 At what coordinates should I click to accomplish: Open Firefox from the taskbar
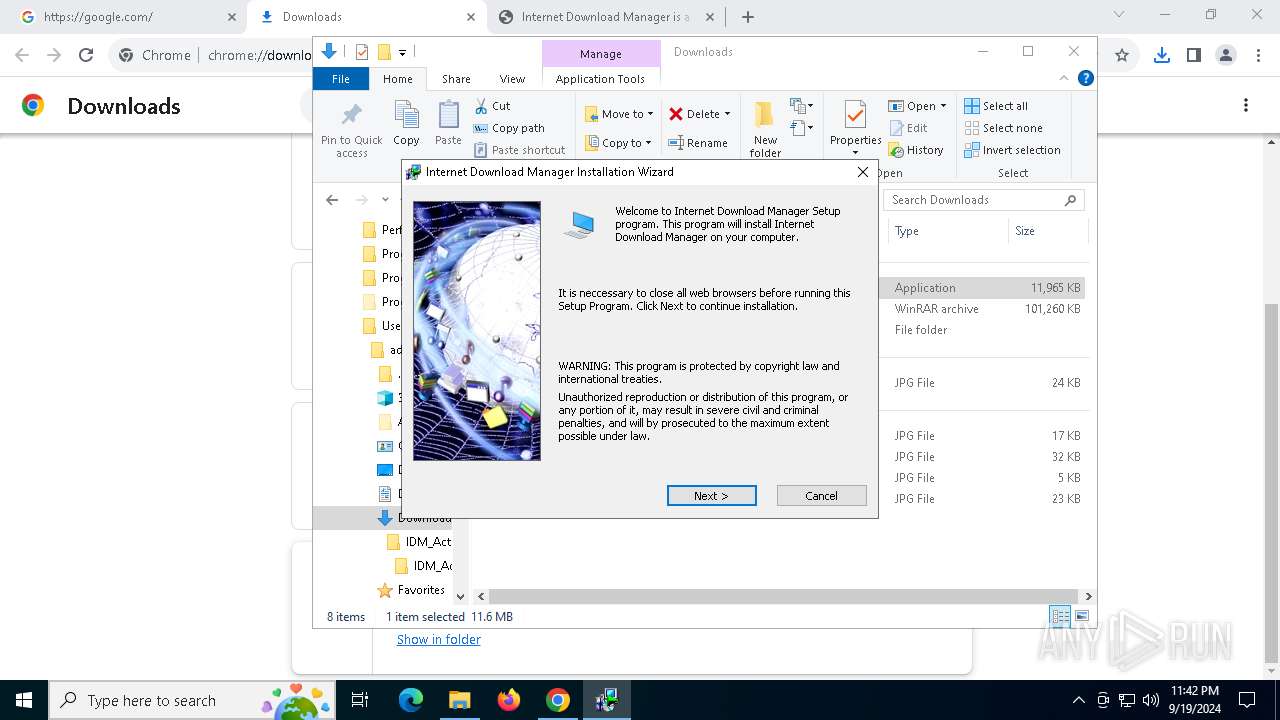(x=509, y=700)
